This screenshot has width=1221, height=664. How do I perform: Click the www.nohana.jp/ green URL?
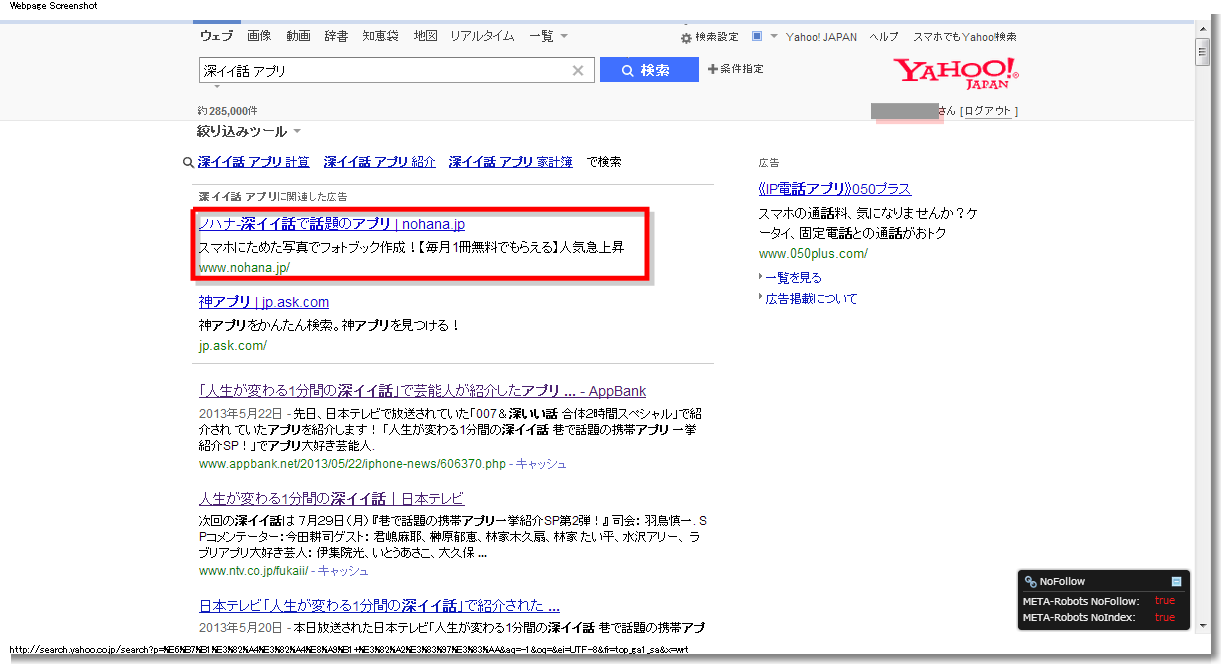tap(244, 268)
